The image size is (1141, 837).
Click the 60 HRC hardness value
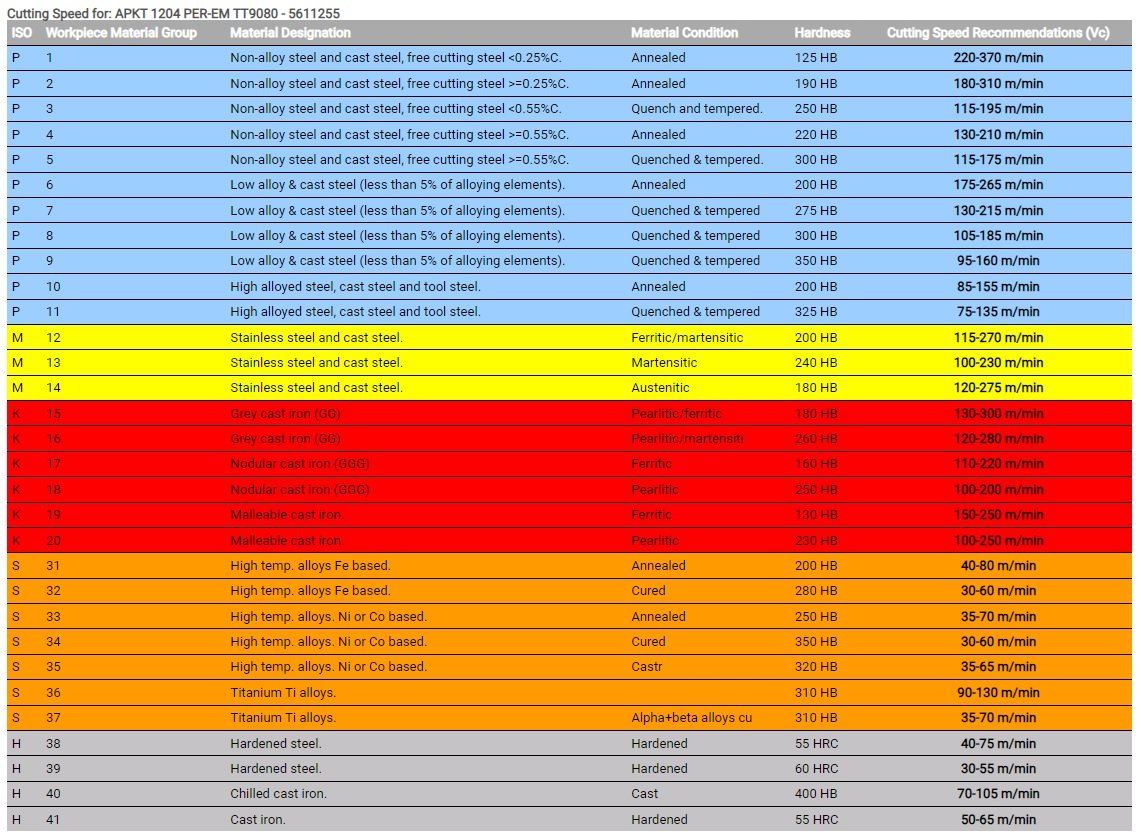[x=816, y=769]
